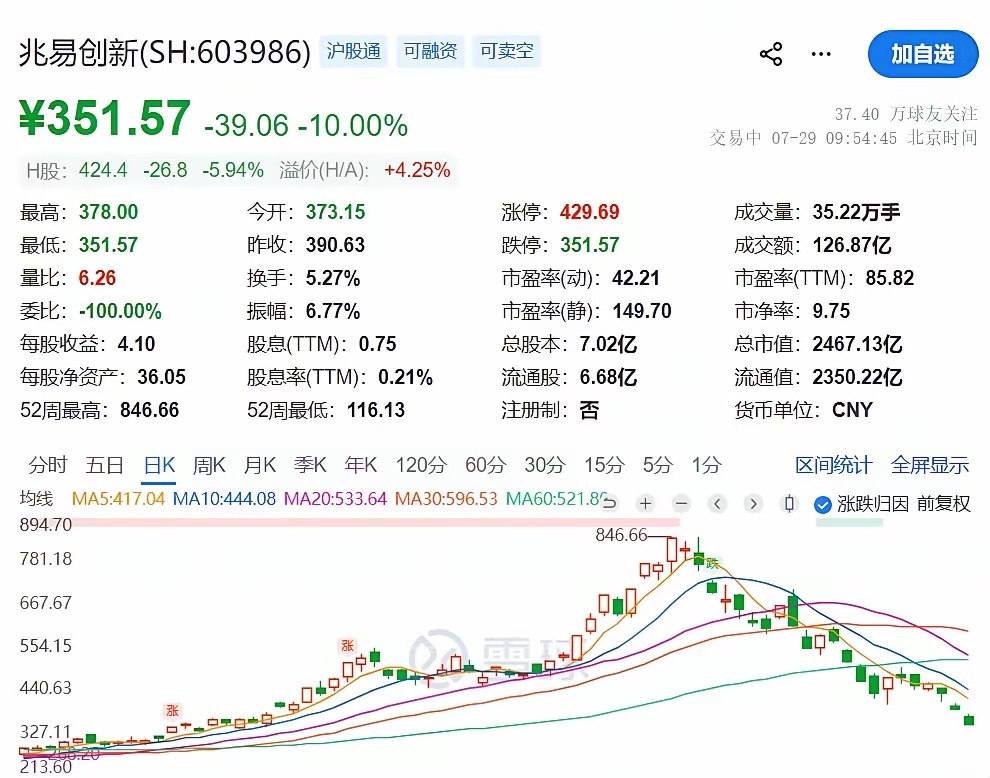Click the chart reset undo arrow icon
The height and width of the screenshot is (778, 990).
[609, 503]
